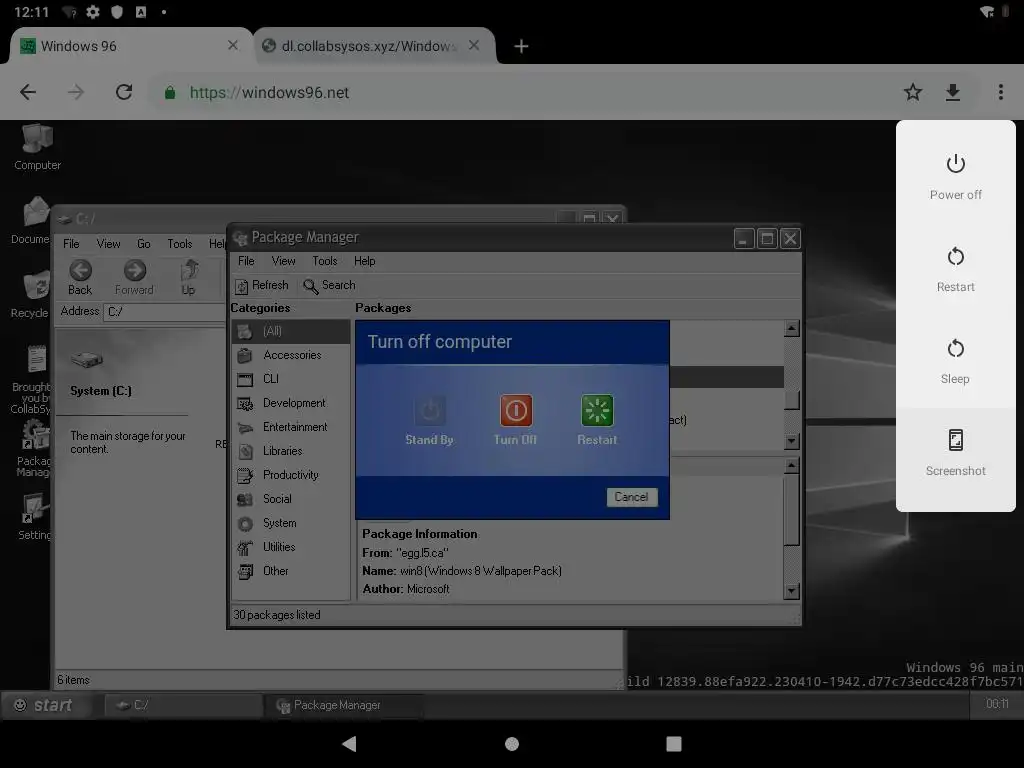The height and width of the screenshot is (768, 1024).
Task: Close the dl.collabsysos.xyz browser tab
Action: coord(474,45)
